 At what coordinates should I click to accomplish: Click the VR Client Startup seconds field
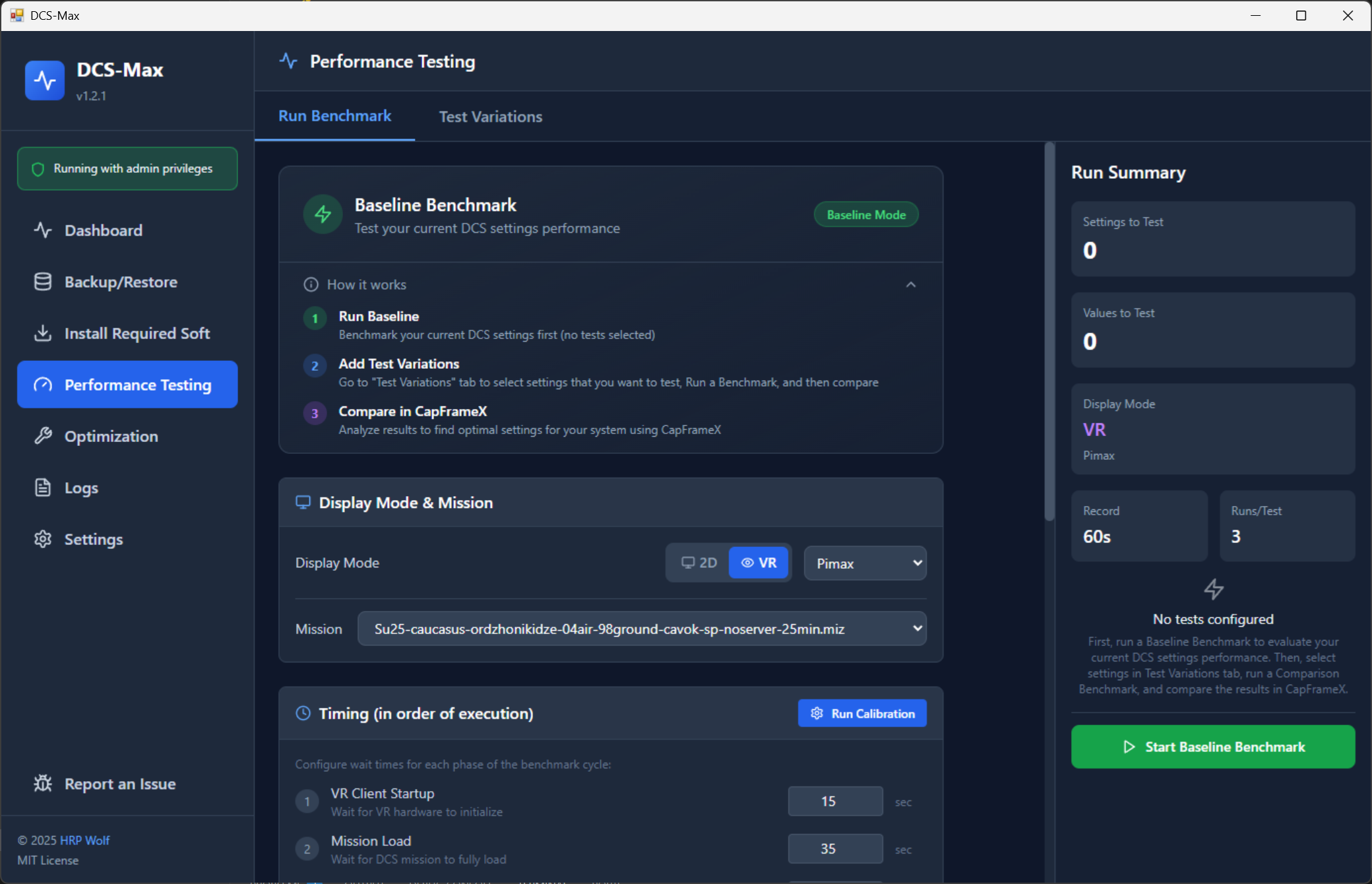[x=834, y=802]
